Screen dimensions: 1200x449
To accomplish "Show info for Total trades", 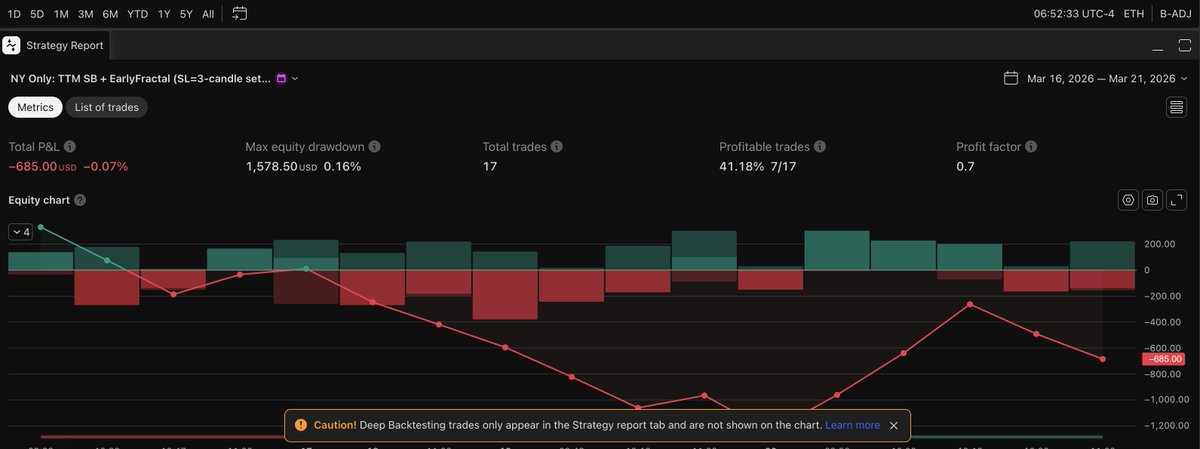I will point(557,147).
